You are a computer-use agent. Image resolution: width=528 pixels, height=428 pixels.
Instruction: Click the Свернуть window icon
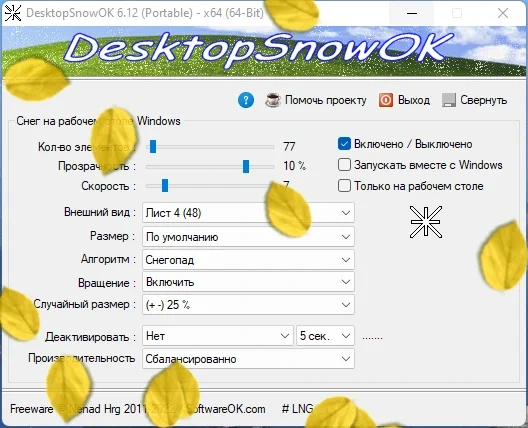click(449, 100)
